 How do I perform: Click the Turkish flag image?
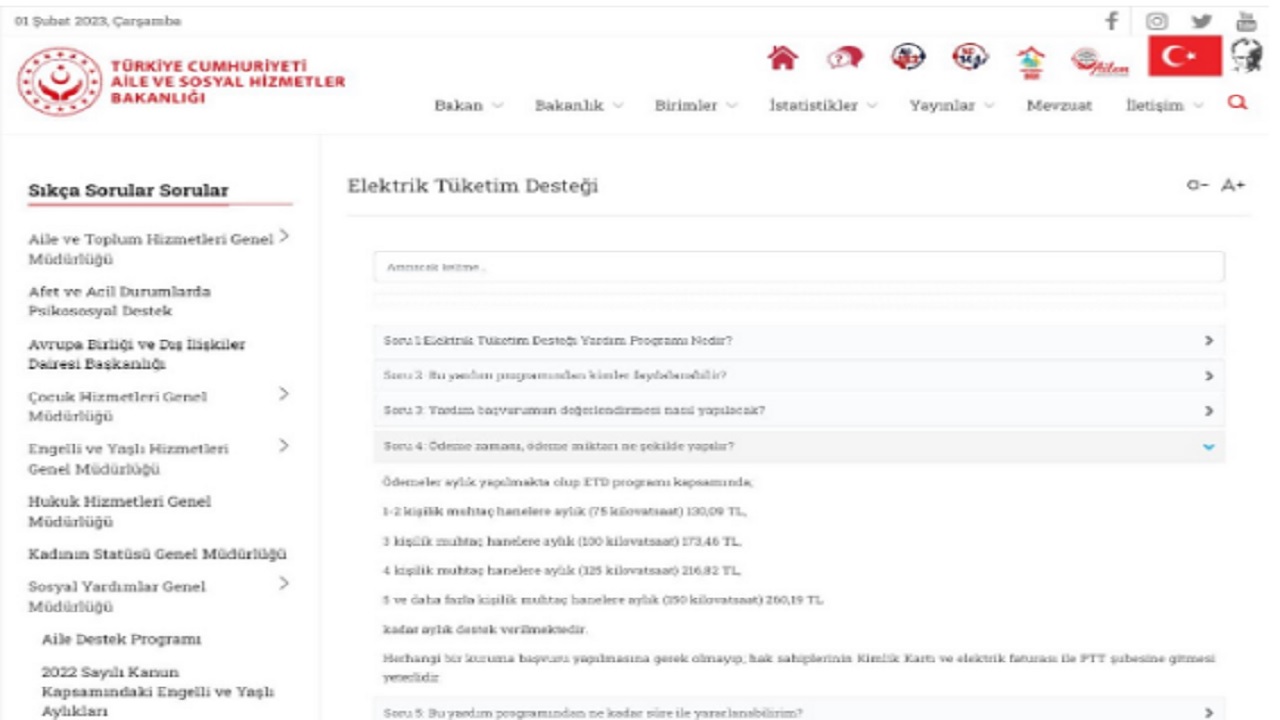pos(1184,57)
